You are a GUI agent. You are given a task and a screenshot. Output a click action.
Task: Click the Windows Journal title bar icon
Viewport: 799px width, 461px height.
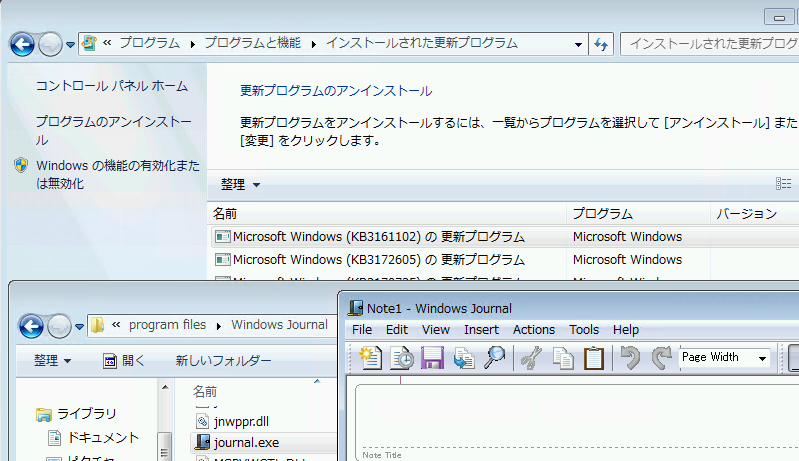pos(355,308)
